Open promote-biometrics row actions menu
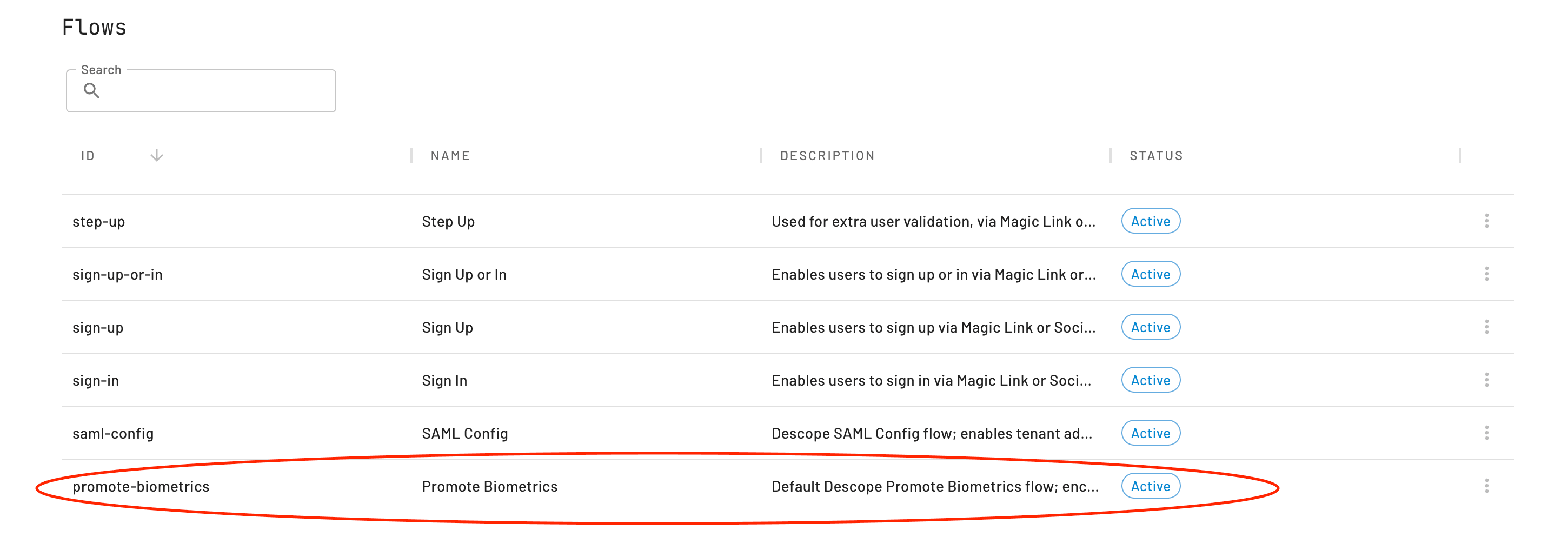This screenshot has width=1568, height=543. click(1486, 486)
